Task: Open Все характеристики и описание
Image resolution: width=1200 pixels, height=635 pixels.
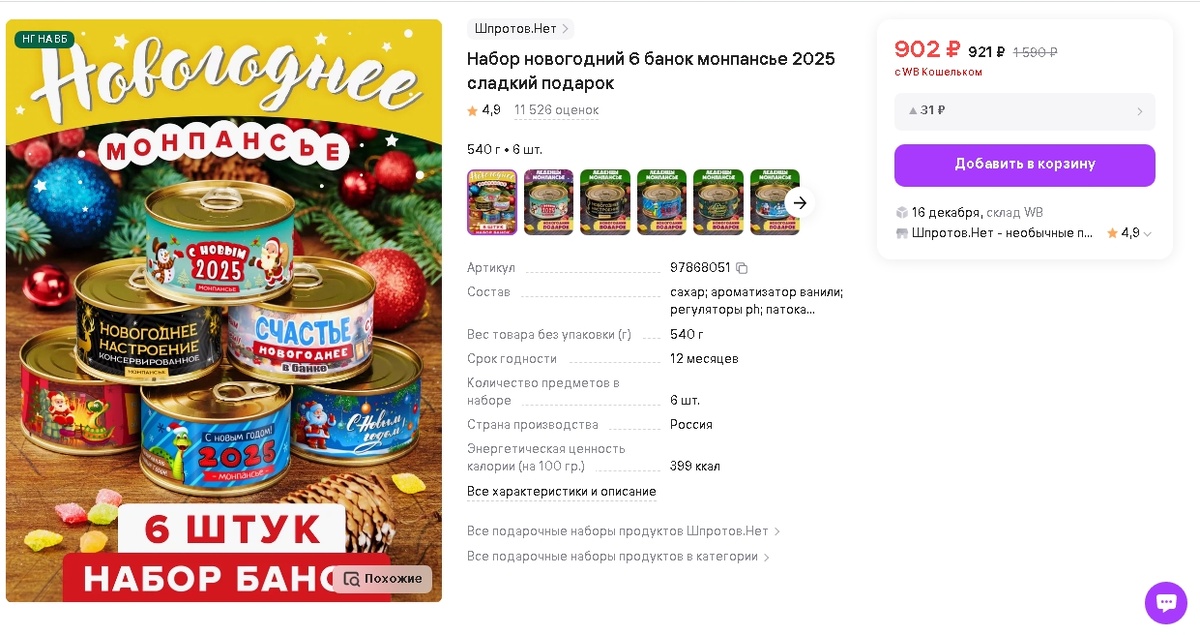Action: coord(562,492)
